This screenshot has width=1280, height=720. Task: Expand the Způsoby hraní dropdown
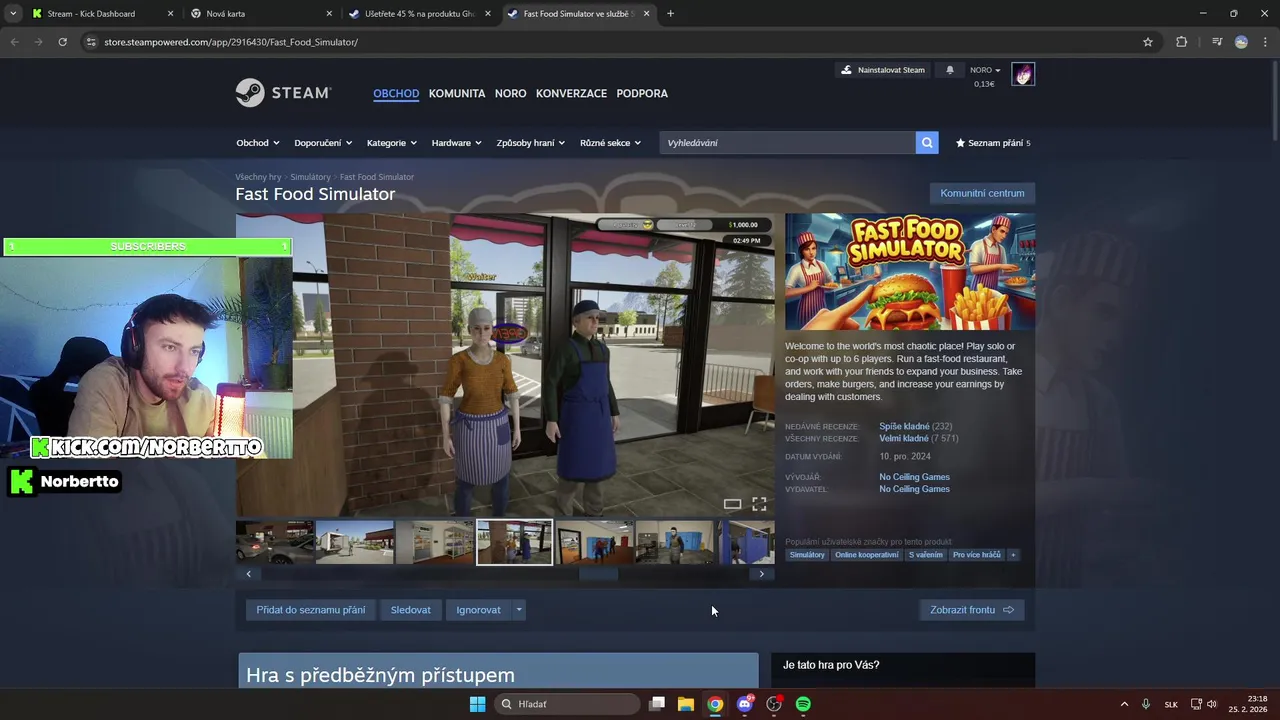pos(531,143)
